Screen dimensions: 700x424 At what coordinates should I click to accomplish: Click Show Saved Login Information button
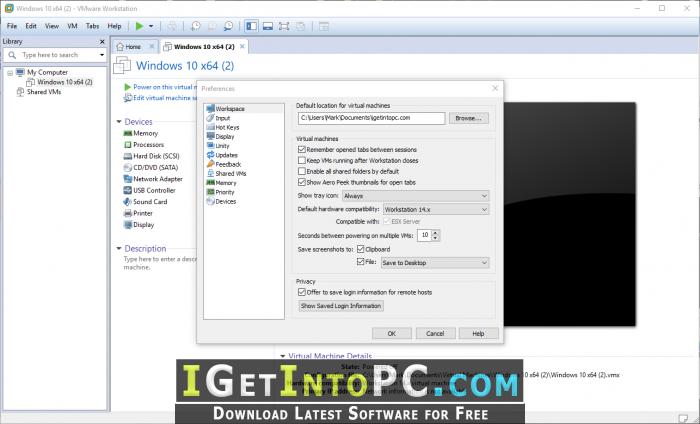[x=341, y=306]
